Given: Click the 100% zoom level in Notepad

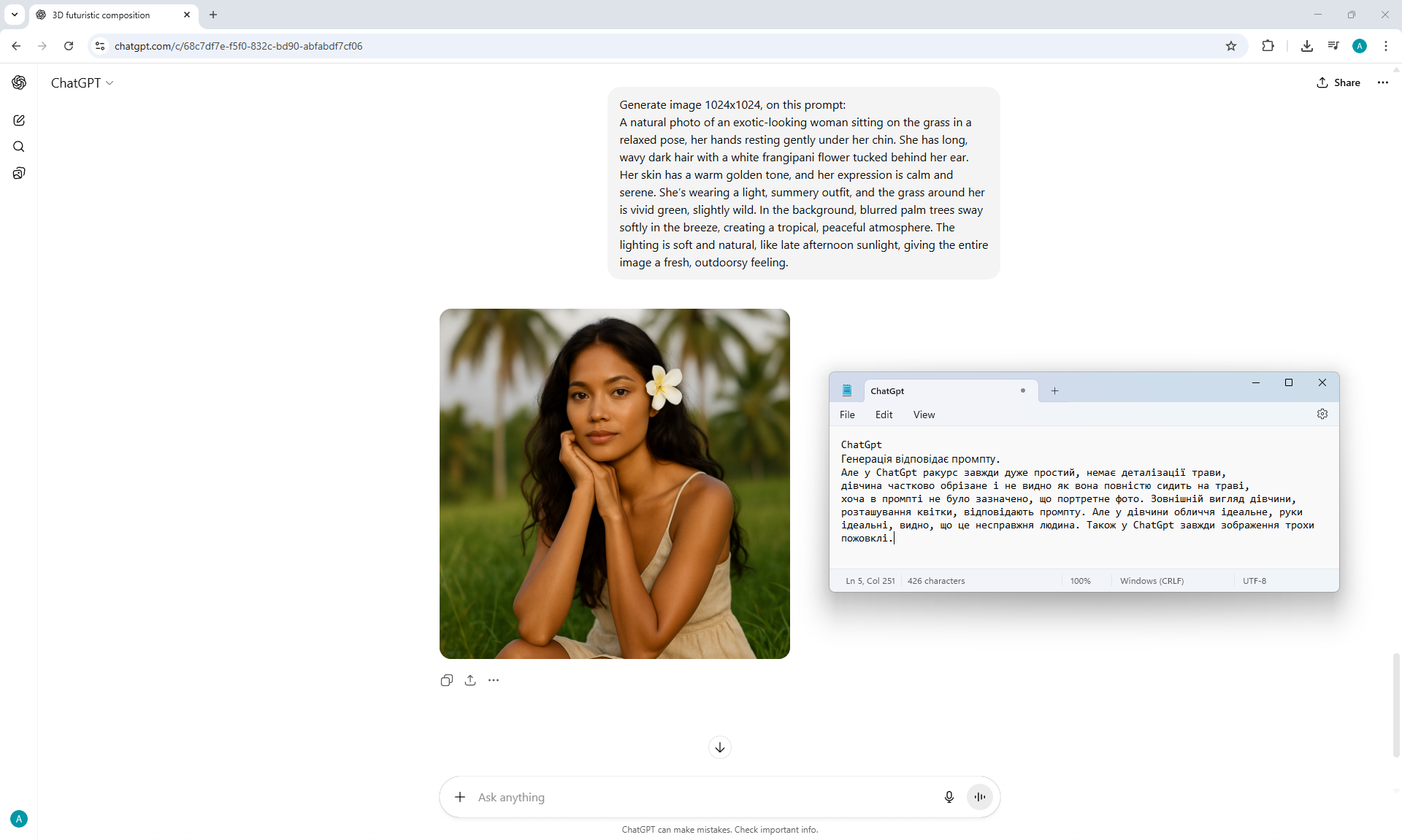Looking at the screenshot, I should 1080,581.
